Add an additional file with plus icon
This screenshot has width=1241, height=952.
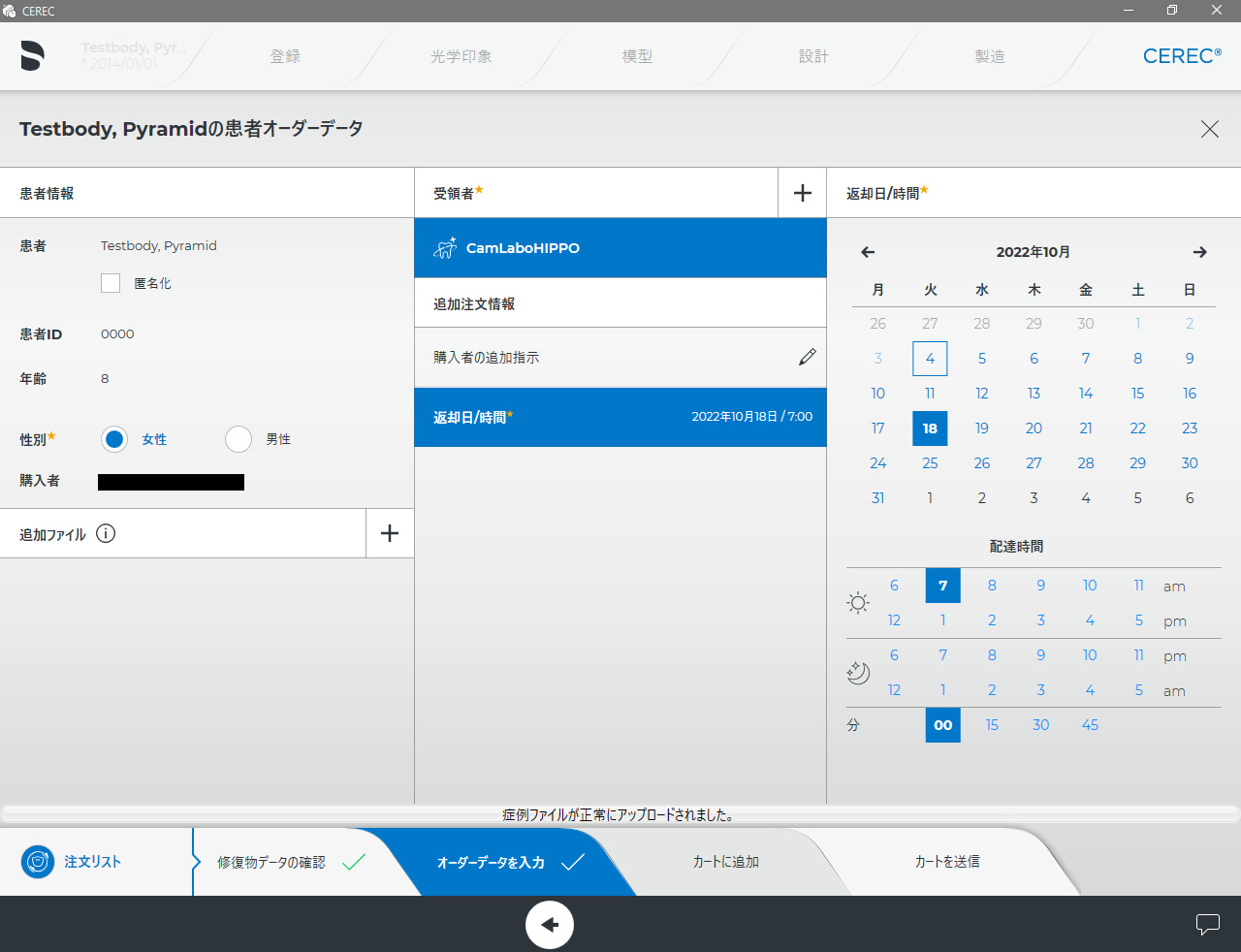[x=390, y=533]
